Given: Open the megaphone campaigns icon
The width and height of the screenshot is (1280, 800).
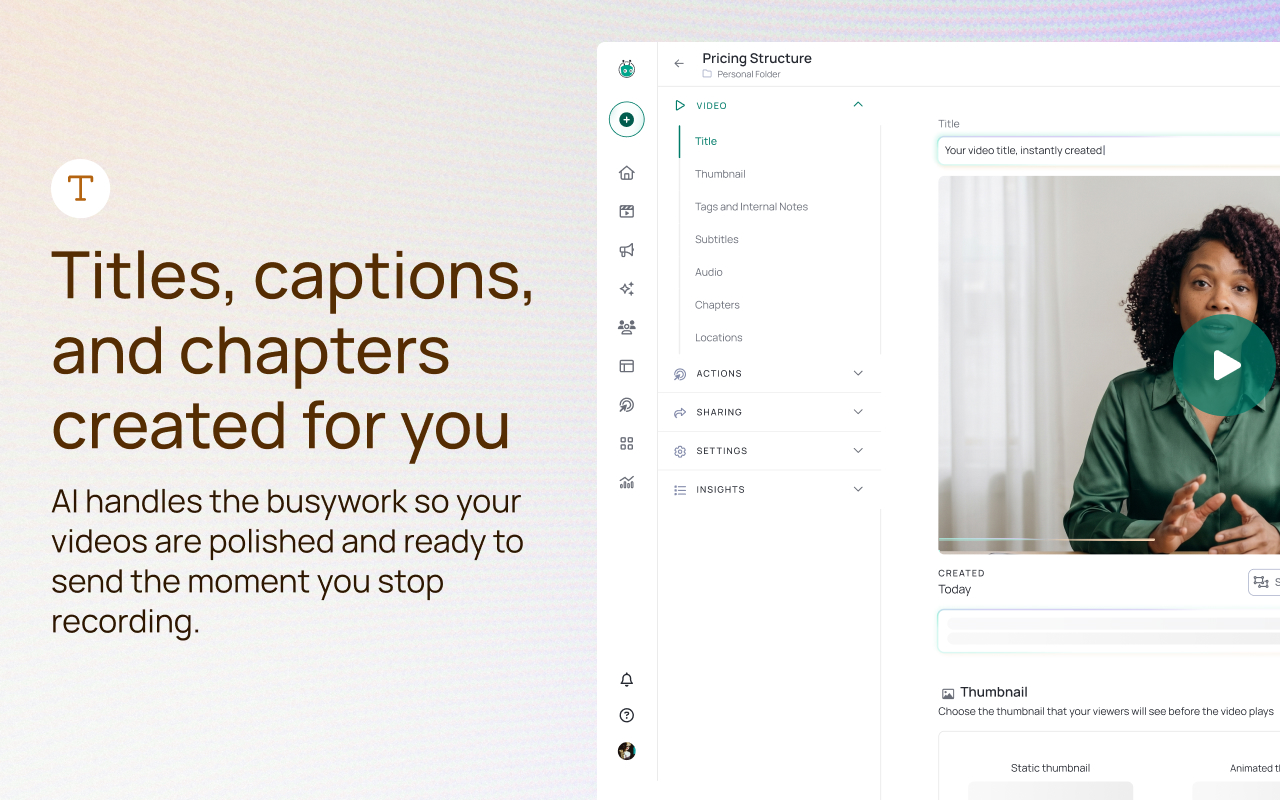Looking at the screenshot, I should 627,250.
